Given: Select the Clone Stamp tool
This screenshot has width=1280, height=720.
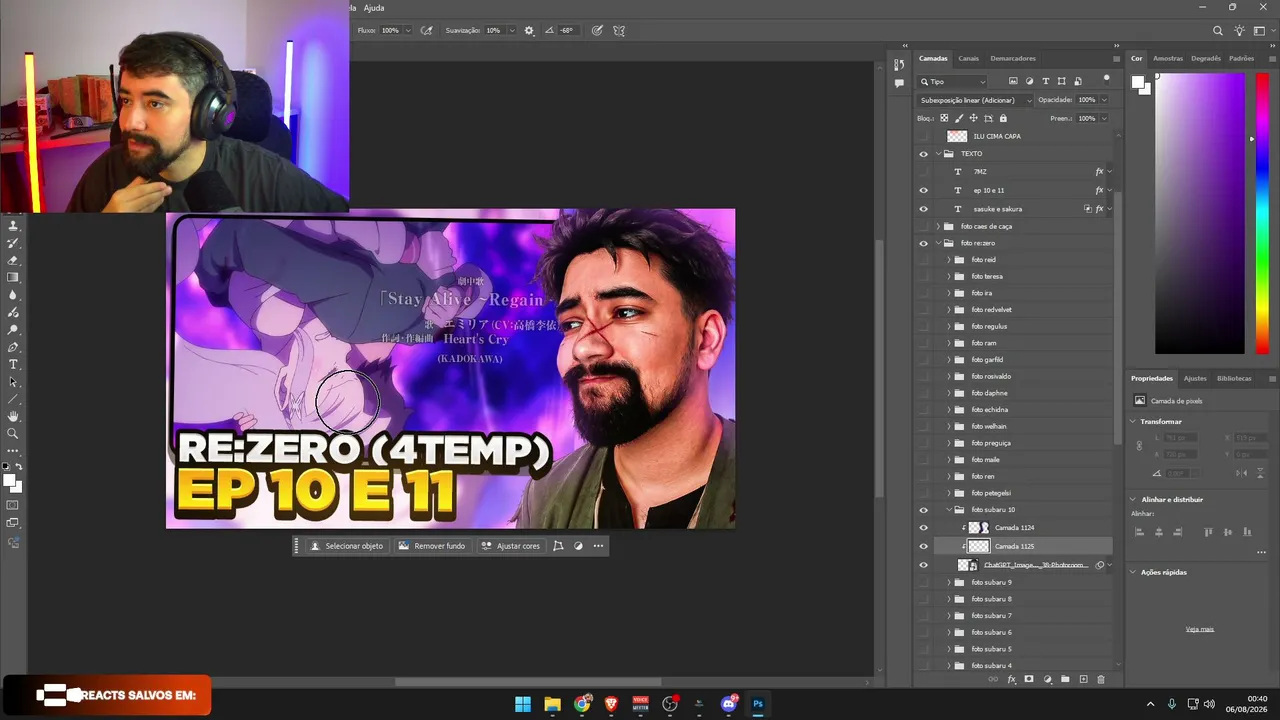Looking at the screenshot, I should click(x=13, y=226).
